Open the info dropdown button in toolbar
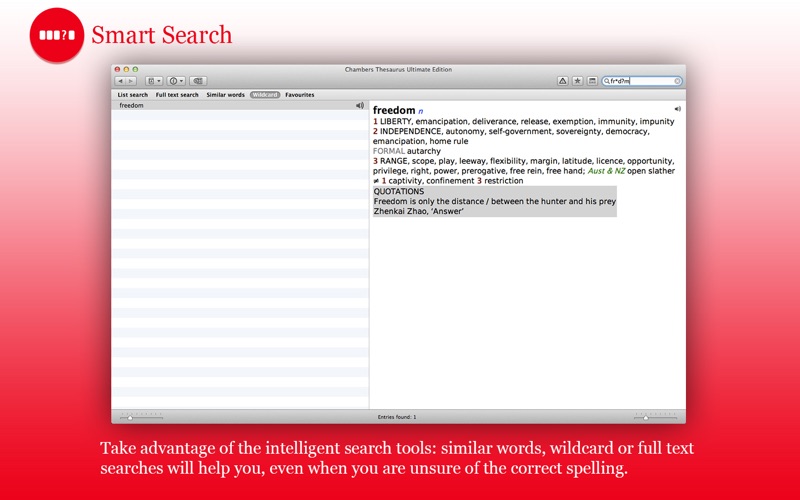 tap(176, 81)
